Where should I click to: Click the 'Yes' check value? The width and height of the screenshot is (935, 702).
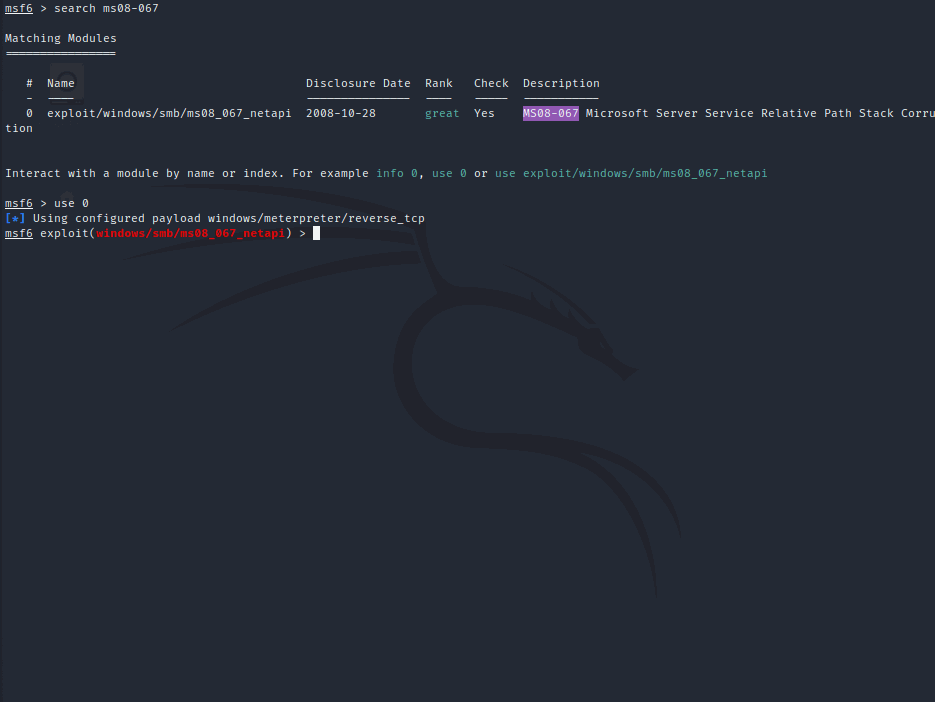coord(484,113)
